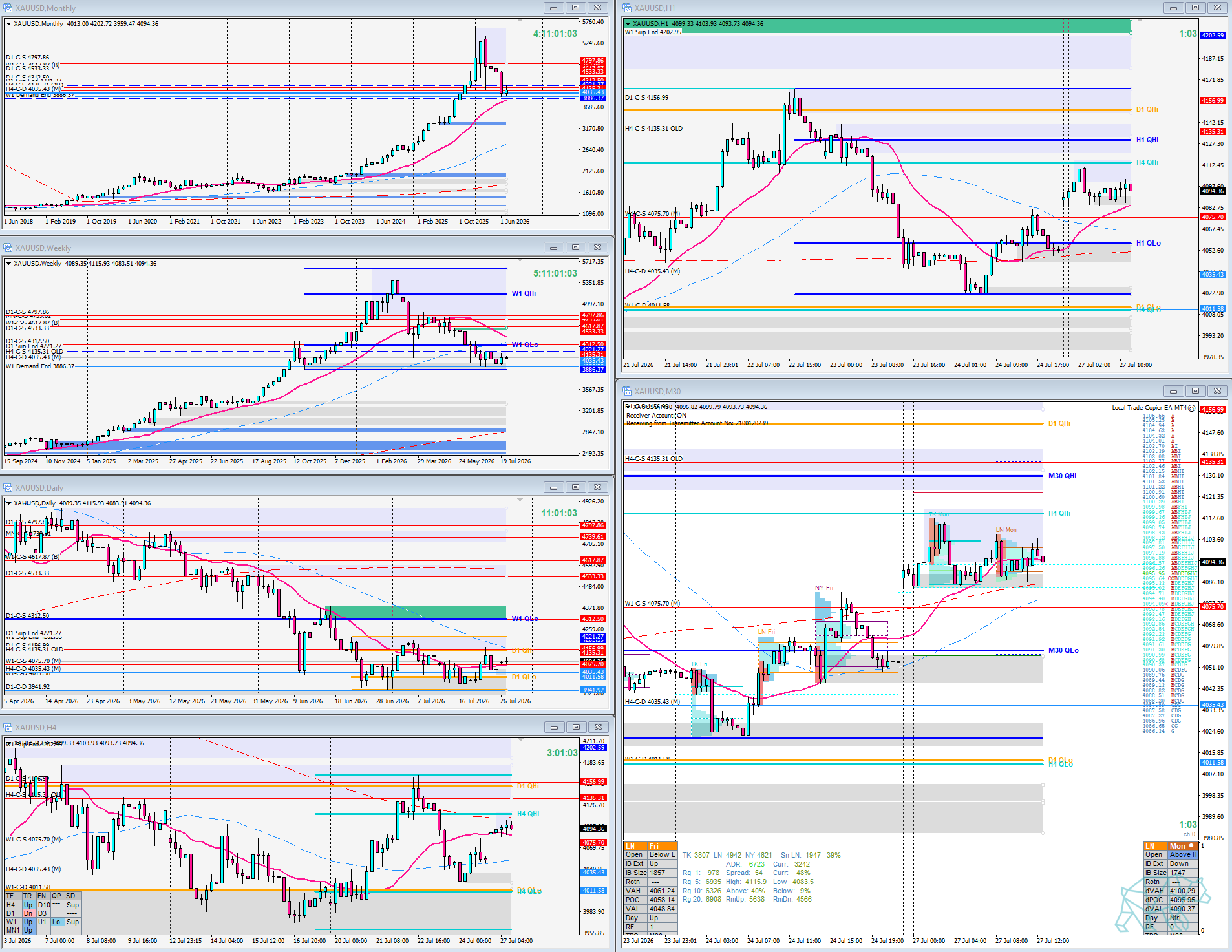Minimize the XAUUSD,M30 chart window
The image size is (1232, 952).
tap(1173, 391)
